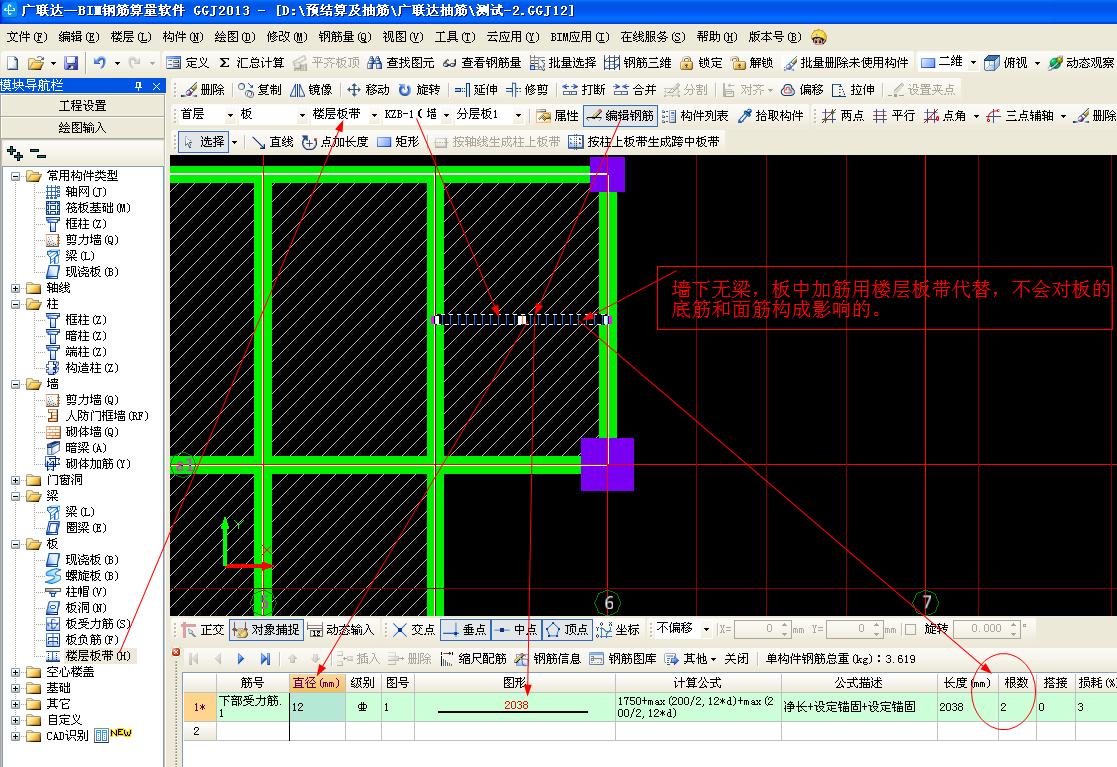Screen dimensions: 1117x767
Task: Click the 打断 break tool
Action: tap(583, 90)
